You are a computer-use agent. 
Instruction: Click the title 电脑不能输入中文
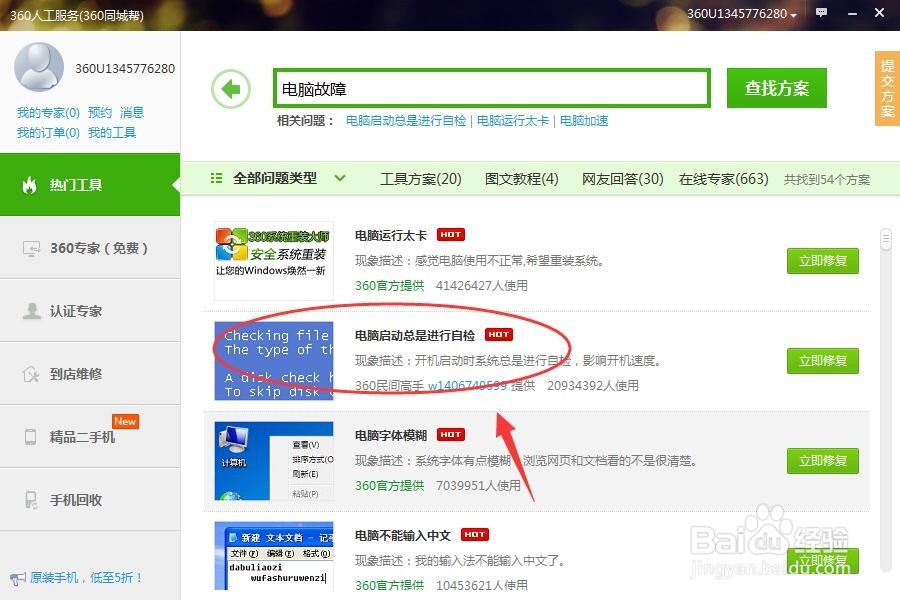point(403,535)
